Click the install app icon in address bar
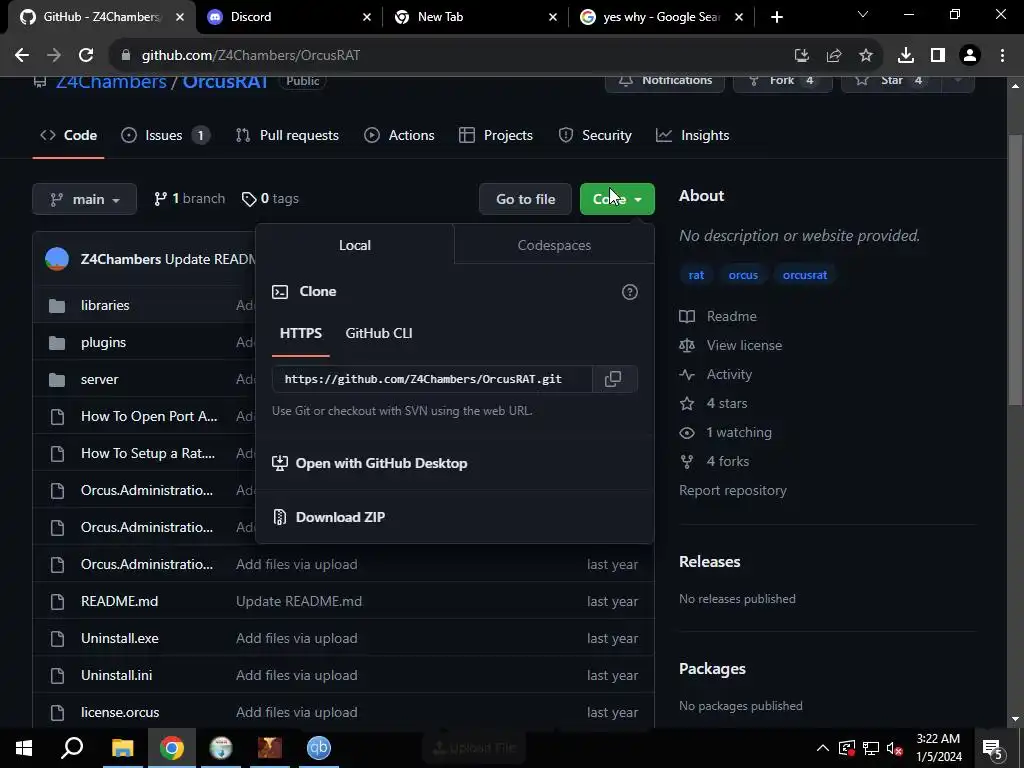This screenshot has width=1024, height=768. 801,56
